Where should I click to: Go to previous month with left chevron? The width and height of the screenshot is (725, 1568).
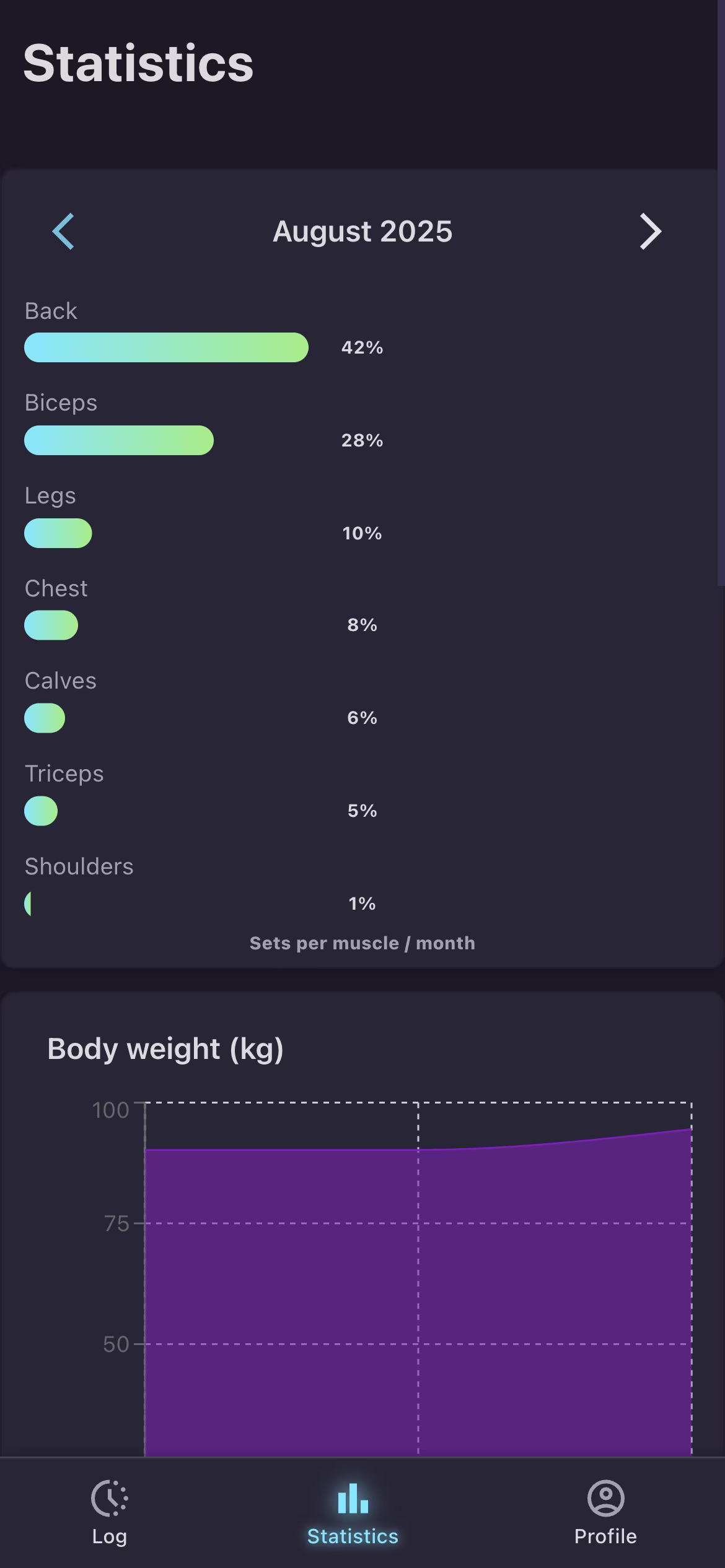[x=63, y=232]
